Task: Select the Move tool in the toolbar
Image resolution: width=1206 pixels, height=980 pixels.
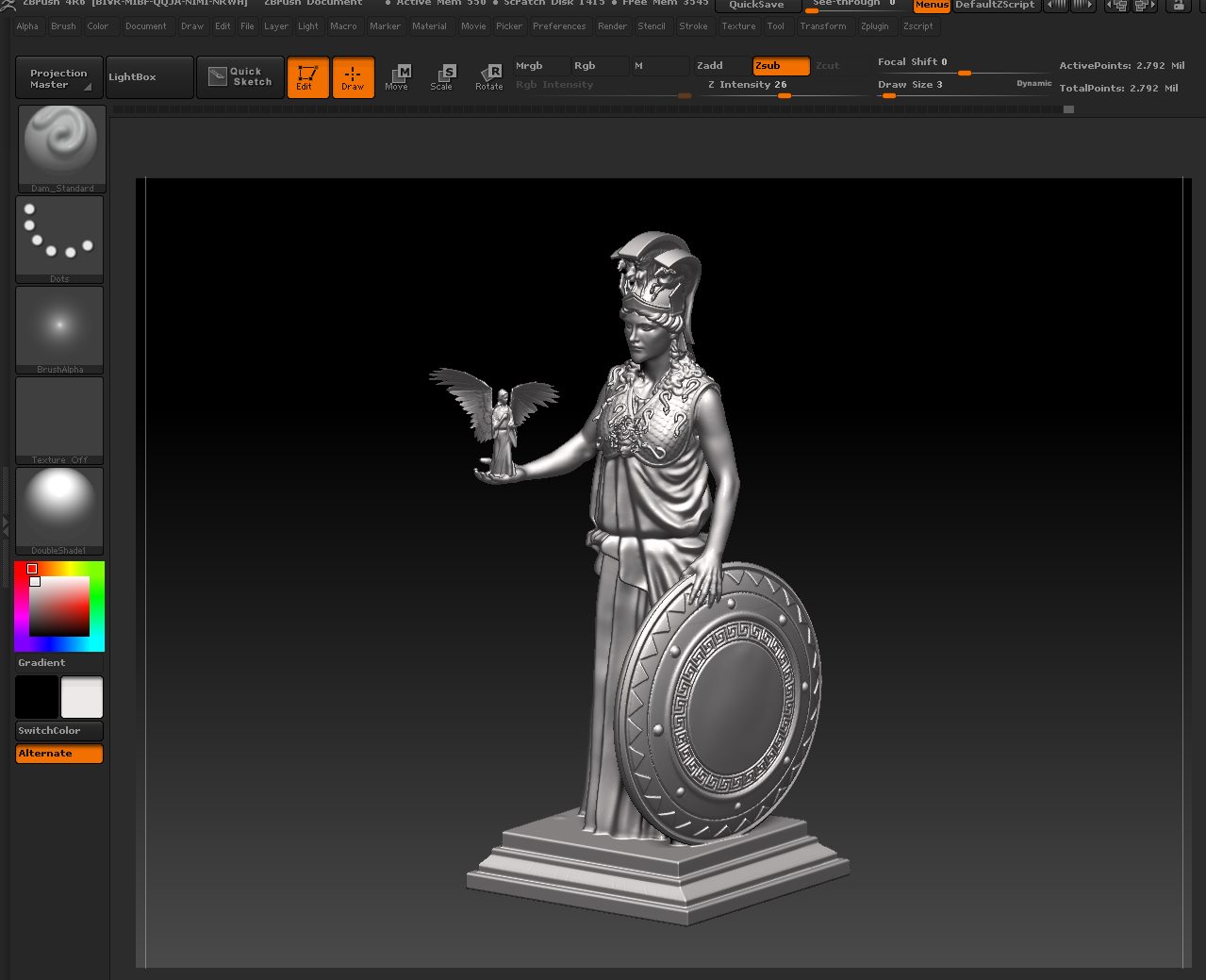Action: pyautogui.click(x=398, y=77)
